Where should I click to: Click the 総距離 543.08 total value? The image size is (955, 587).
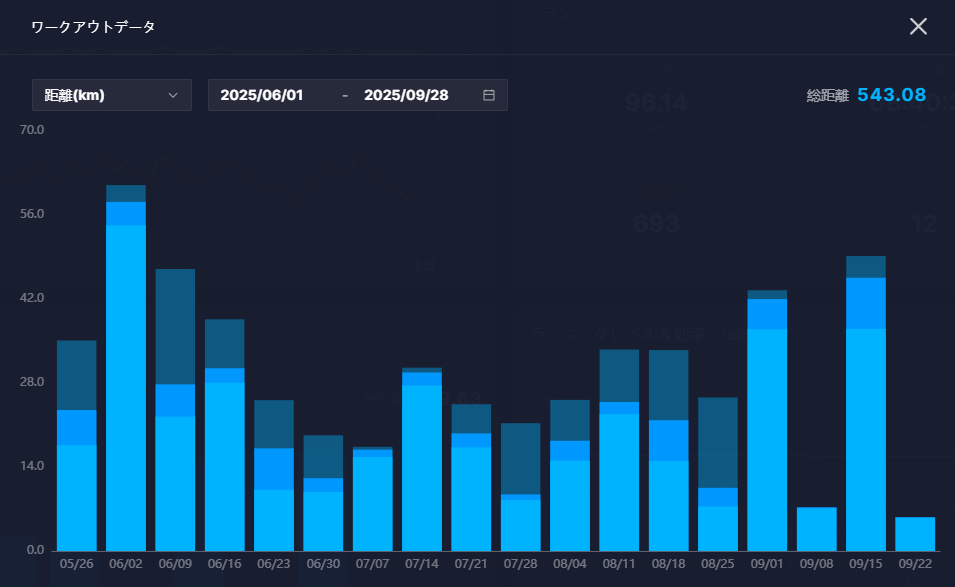pyautogui.click(x=891, y=96)
